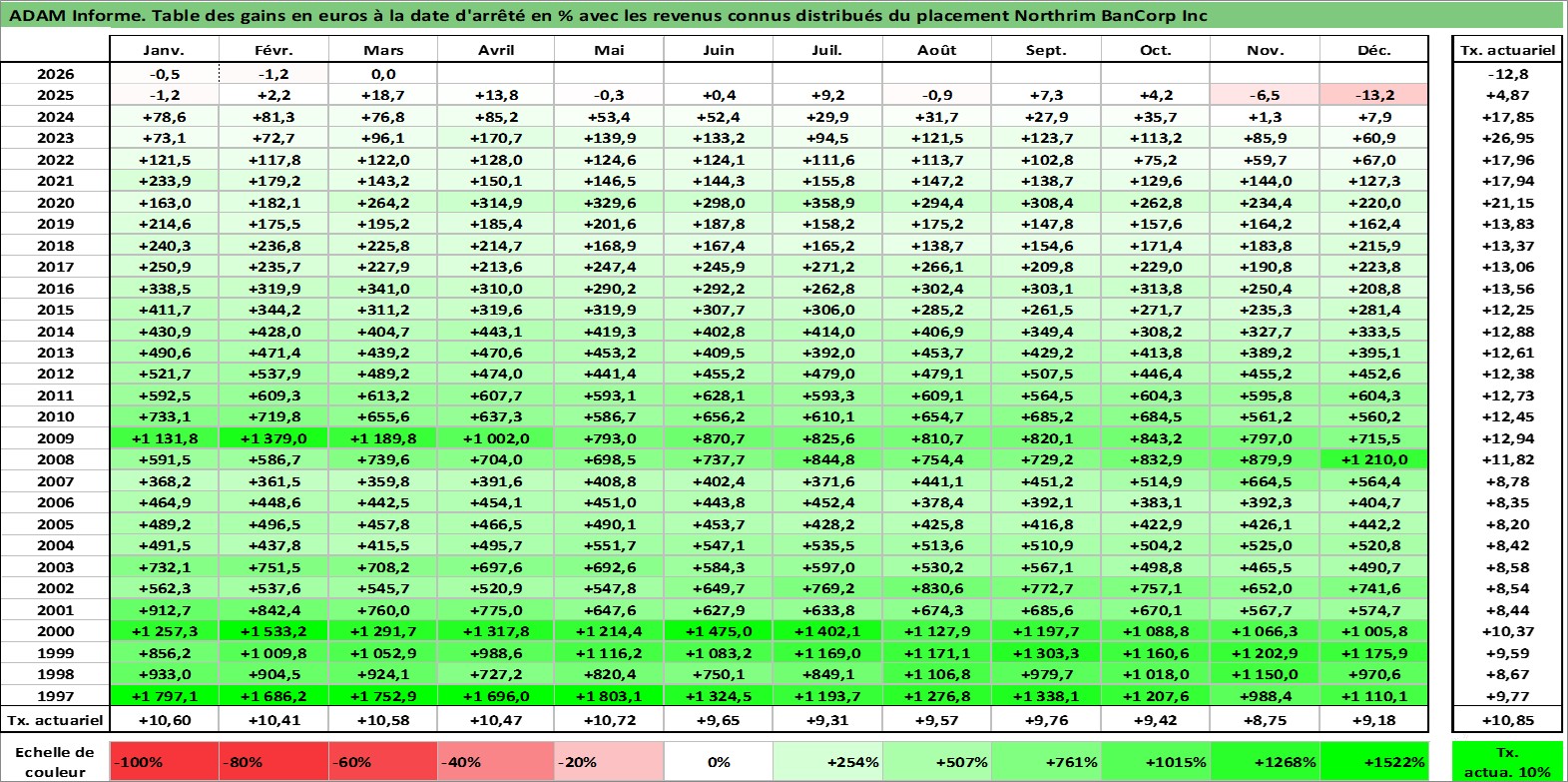The image size is (1568, 782).
Task: Click the 'Tx. actuariel' bottom row label
Action: click(x=55, y=720)
